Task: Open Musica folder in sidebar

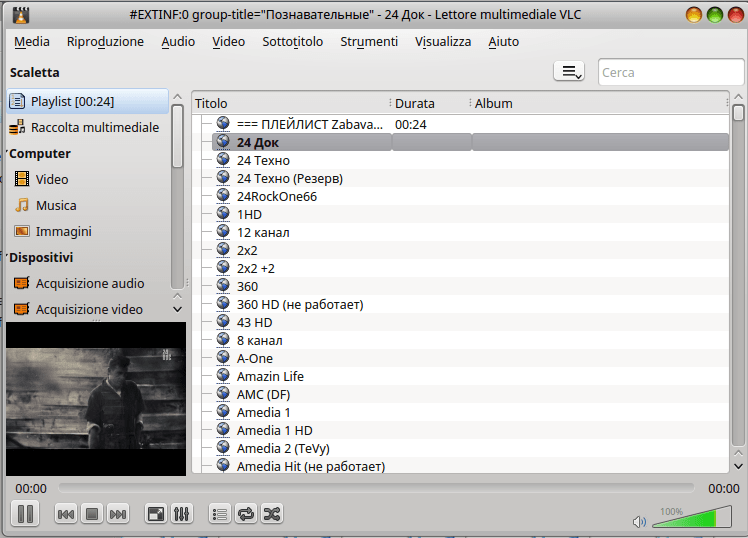Action: pyautogui.click(x=56, y=206)
